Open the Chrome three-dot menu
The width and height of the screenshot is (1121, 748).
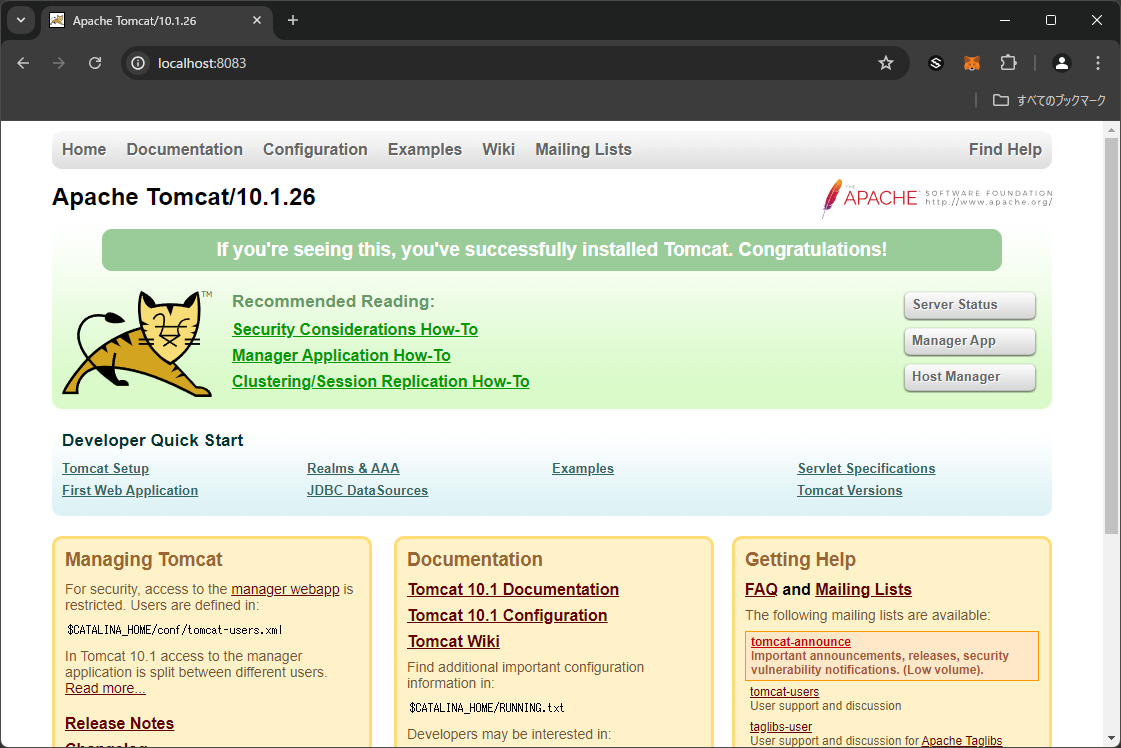pyautogui.click(x=1098, y=62)
